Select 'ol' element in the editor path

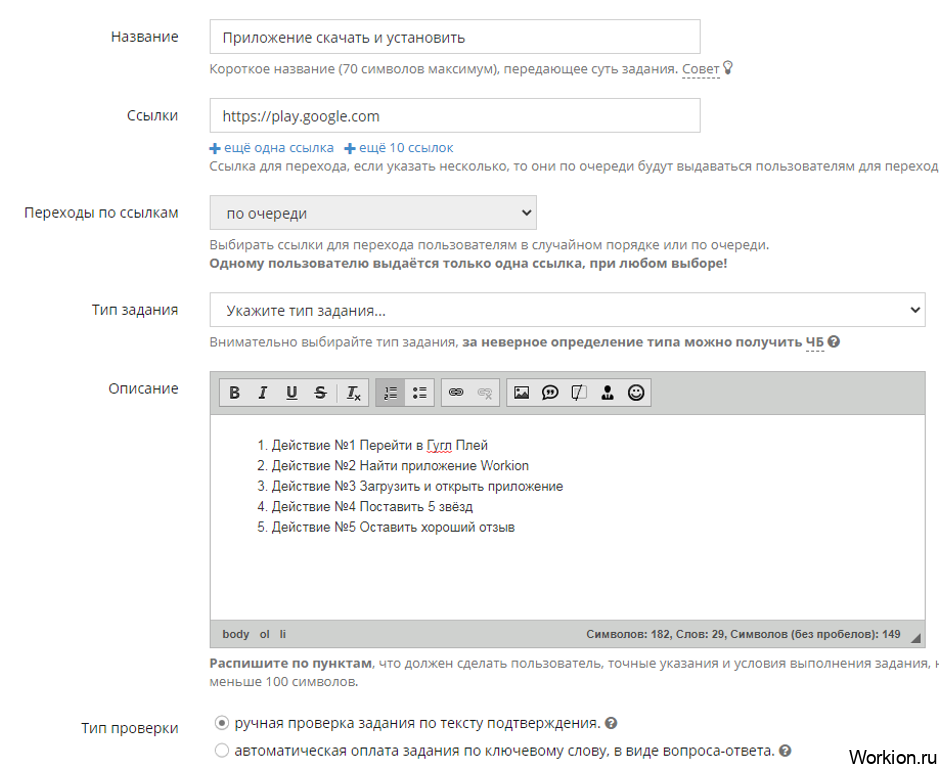(x=264, y=634)
